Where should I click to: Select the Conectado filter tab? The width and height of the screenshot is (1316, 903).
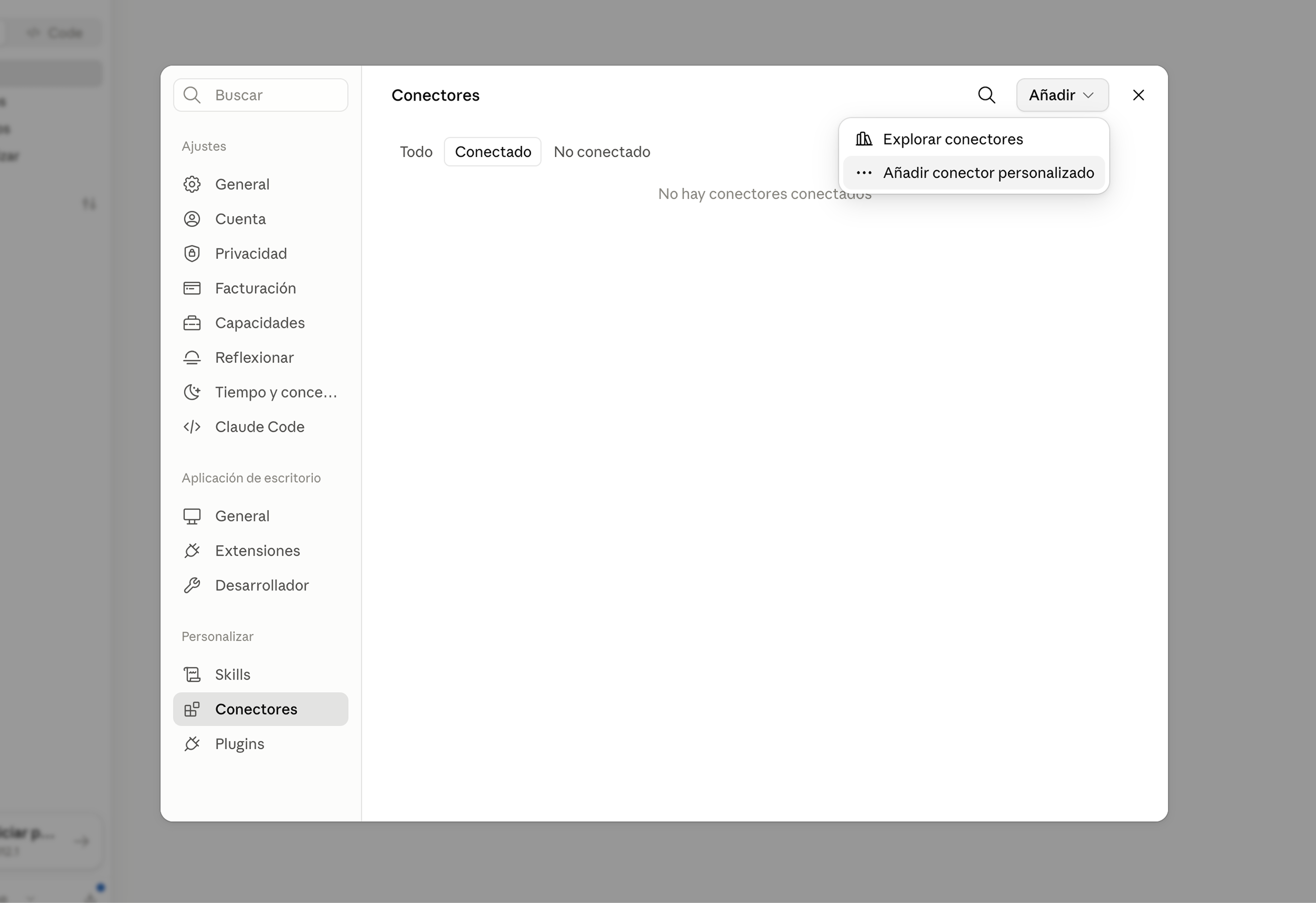click(x=492, y=152)
